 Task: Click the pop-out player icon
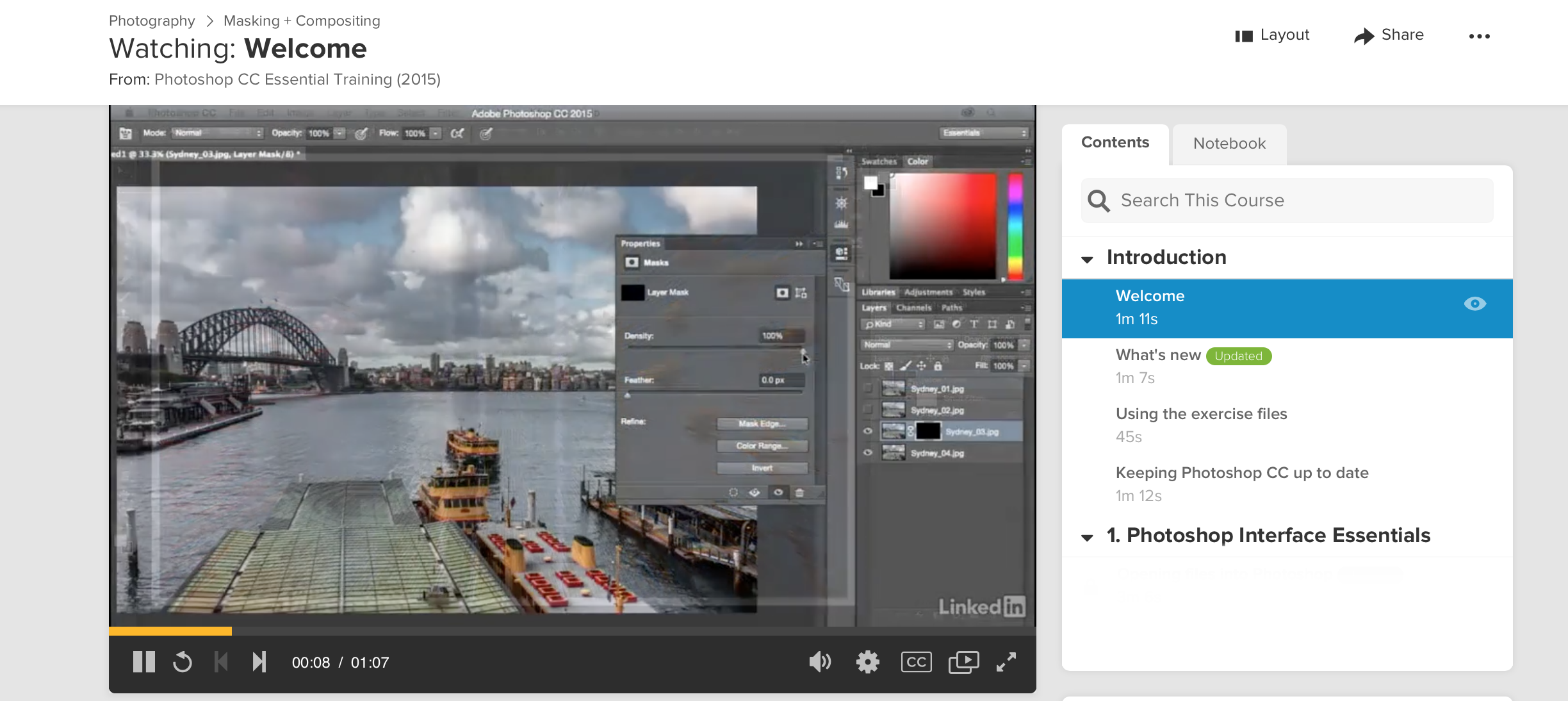[x=963, y=662]
